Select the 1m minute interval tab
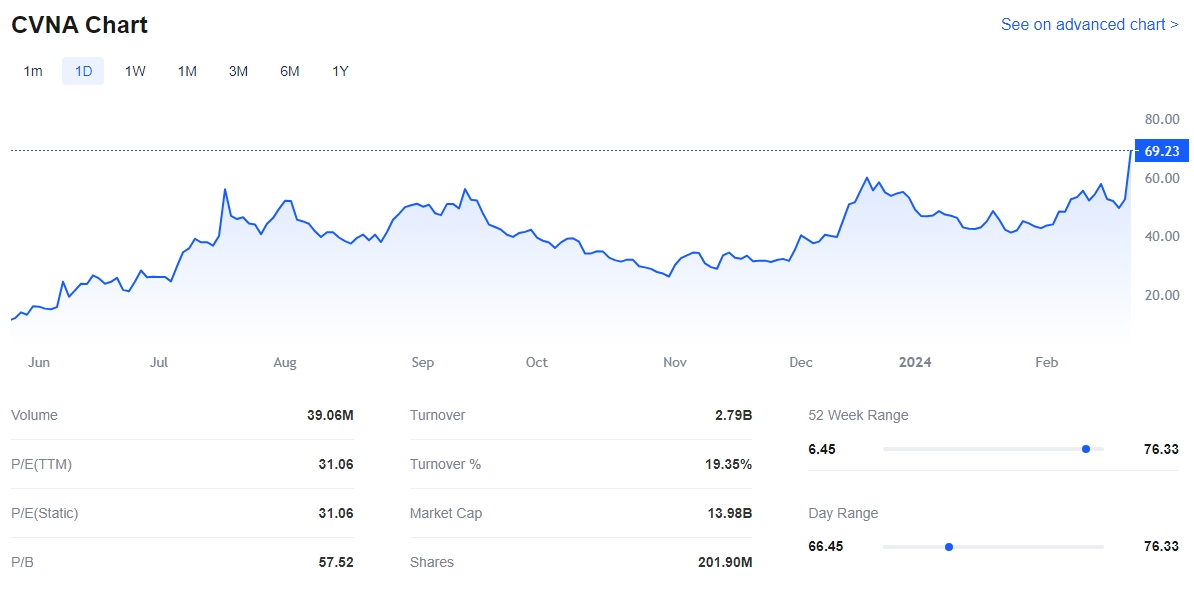Image resolution: width=1194 pixels, height=598 pixels. click(33, 71)
